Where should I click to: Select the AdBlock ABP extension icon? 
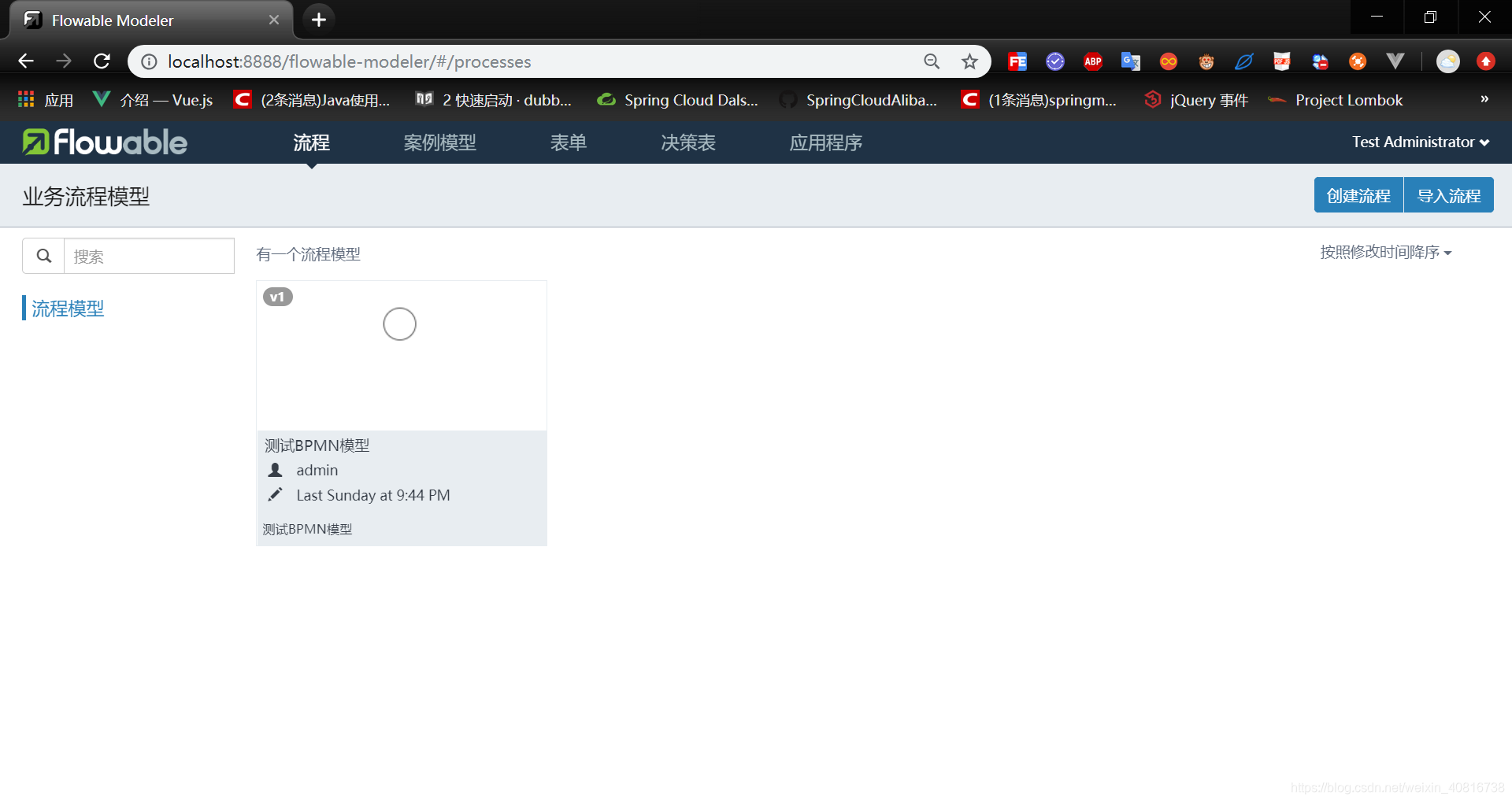click(x=1092, y=61)
